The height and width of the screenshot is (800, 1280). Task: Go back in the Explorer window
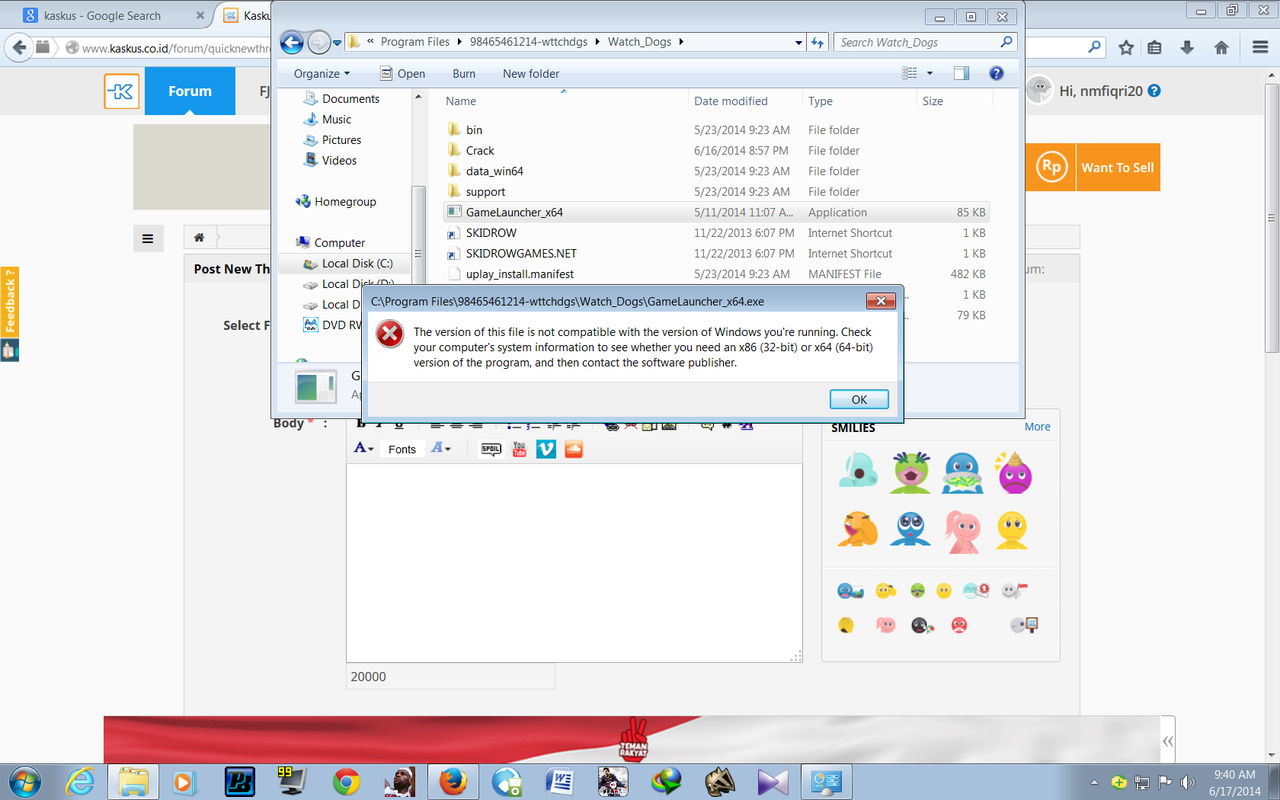(x=291, y=42)
